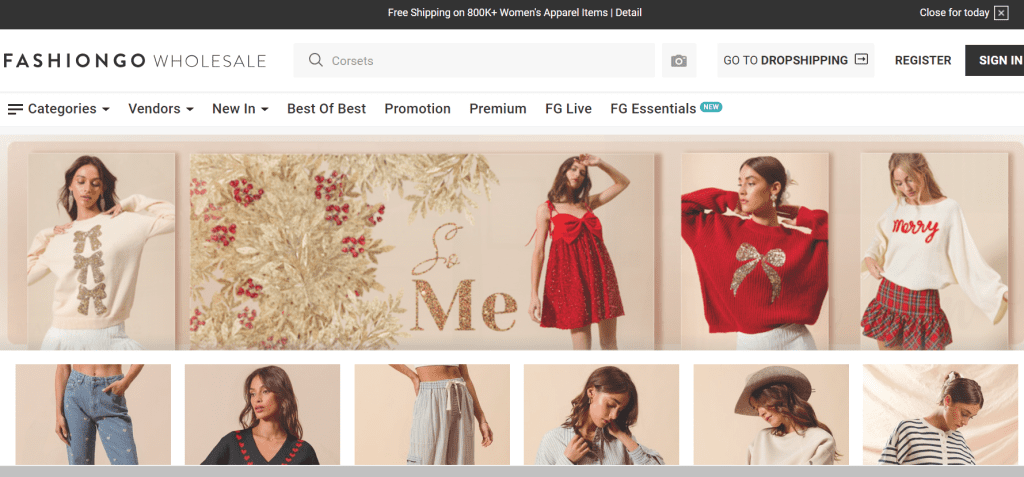
Task: Click the hamburger Categories menu icon
Action: tap(15, 109)
